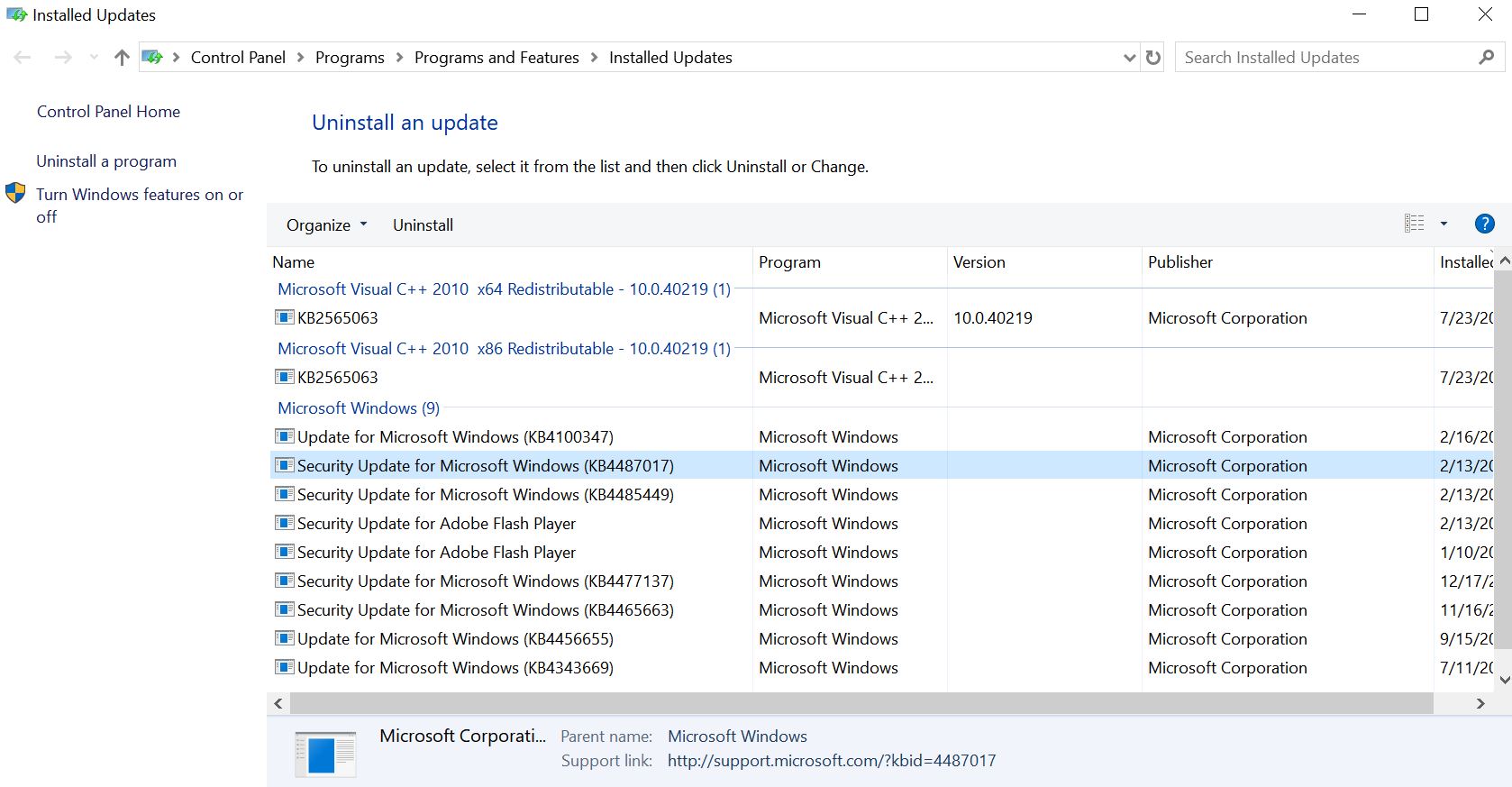Click the Uninstall toolbar button

pyautogui.click(x=423, y=225)
